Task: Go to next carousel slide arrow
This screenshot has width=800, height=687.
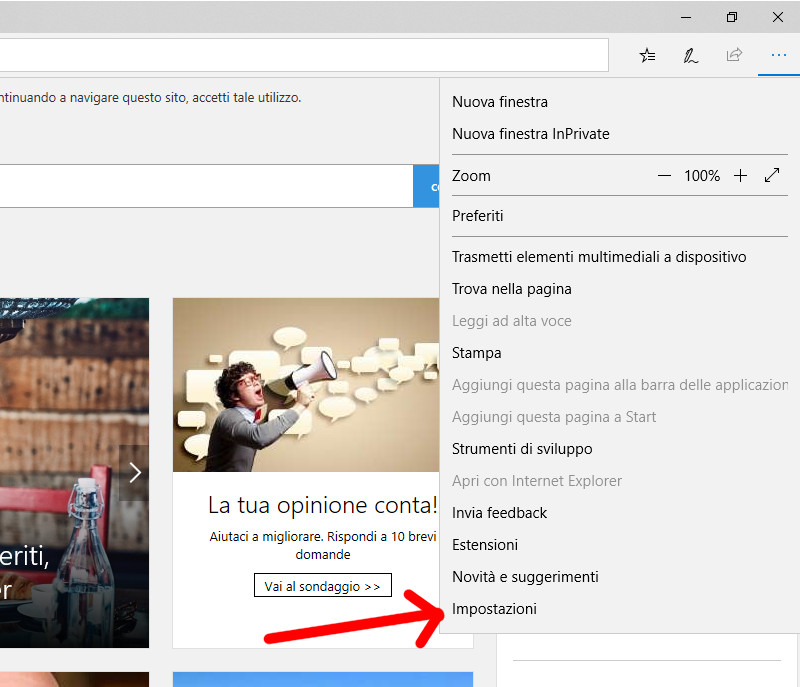Action: (135, 472)
